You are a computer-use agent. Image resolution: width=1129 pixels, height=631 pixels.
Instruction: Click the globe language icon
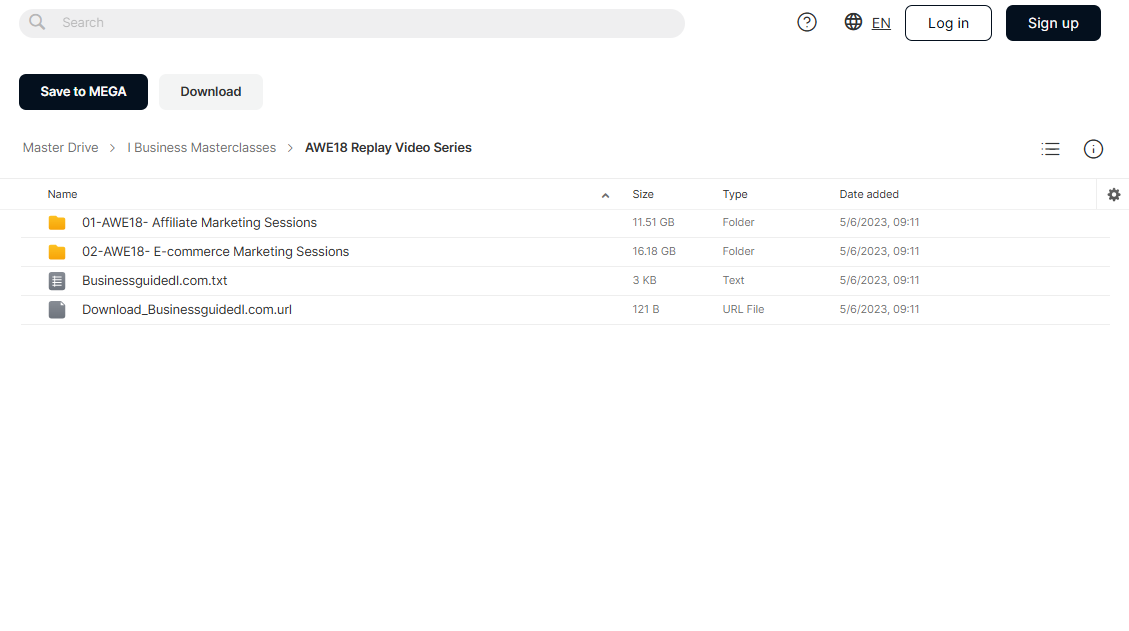coord(853,22)
